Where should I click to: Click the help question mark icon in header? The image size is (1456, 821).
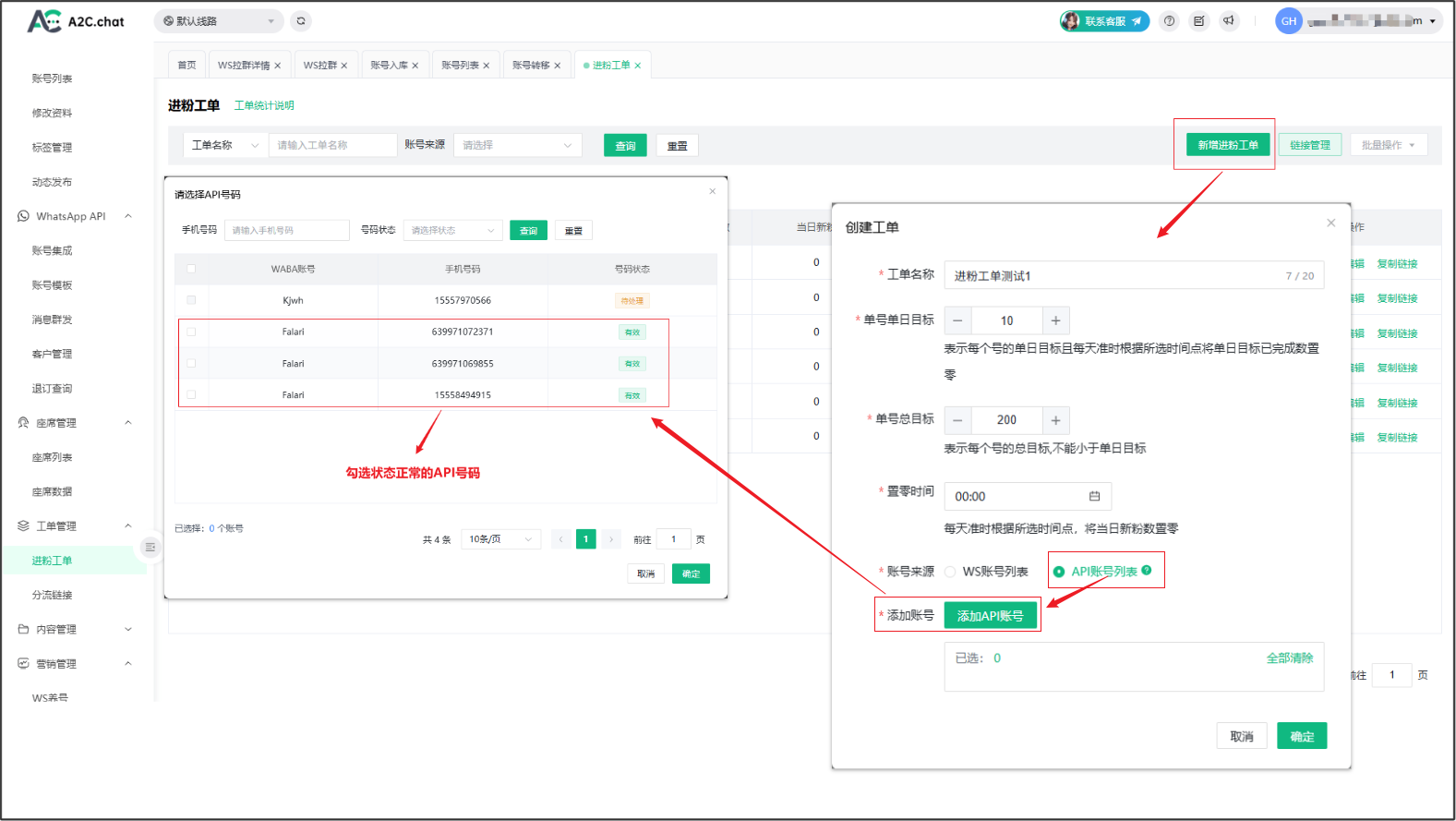coord(1170,21)
